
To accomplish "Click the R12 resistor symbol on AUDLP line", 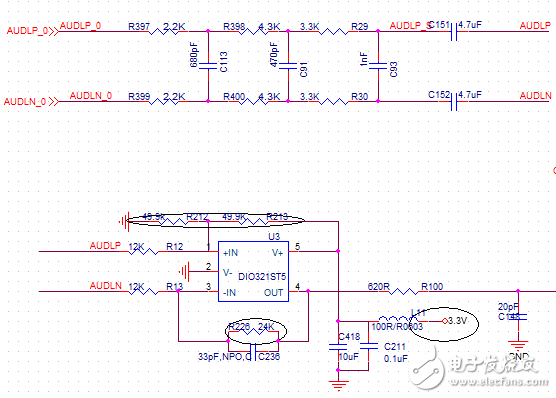I will pyautogui.click(x=143, y=251).
